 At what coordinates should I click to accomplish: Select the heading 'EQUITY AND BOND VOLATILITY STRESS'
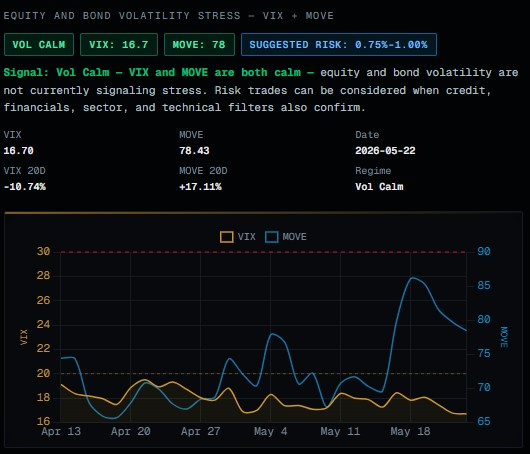point(122,16)
